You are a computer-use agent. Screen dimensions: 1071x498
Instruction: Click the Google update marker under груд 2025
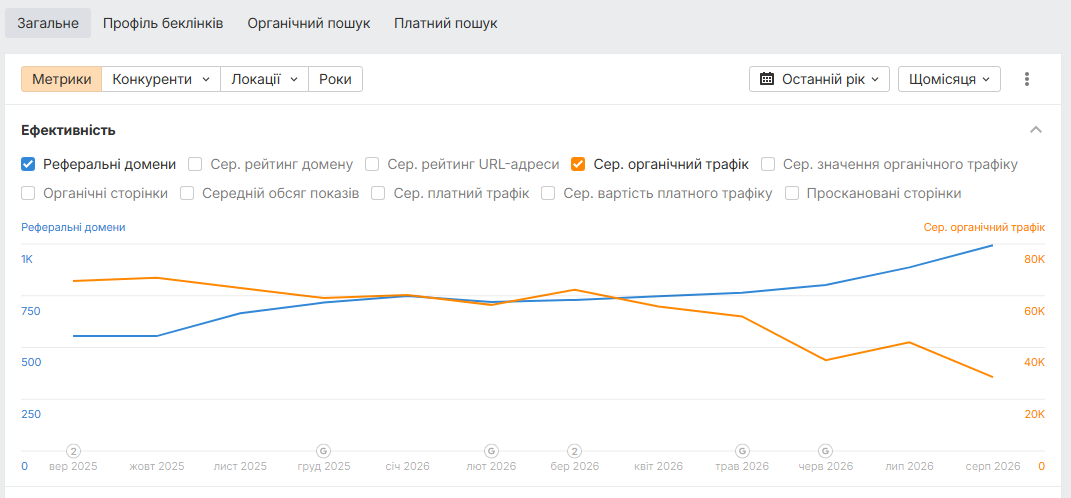point(324,451)
